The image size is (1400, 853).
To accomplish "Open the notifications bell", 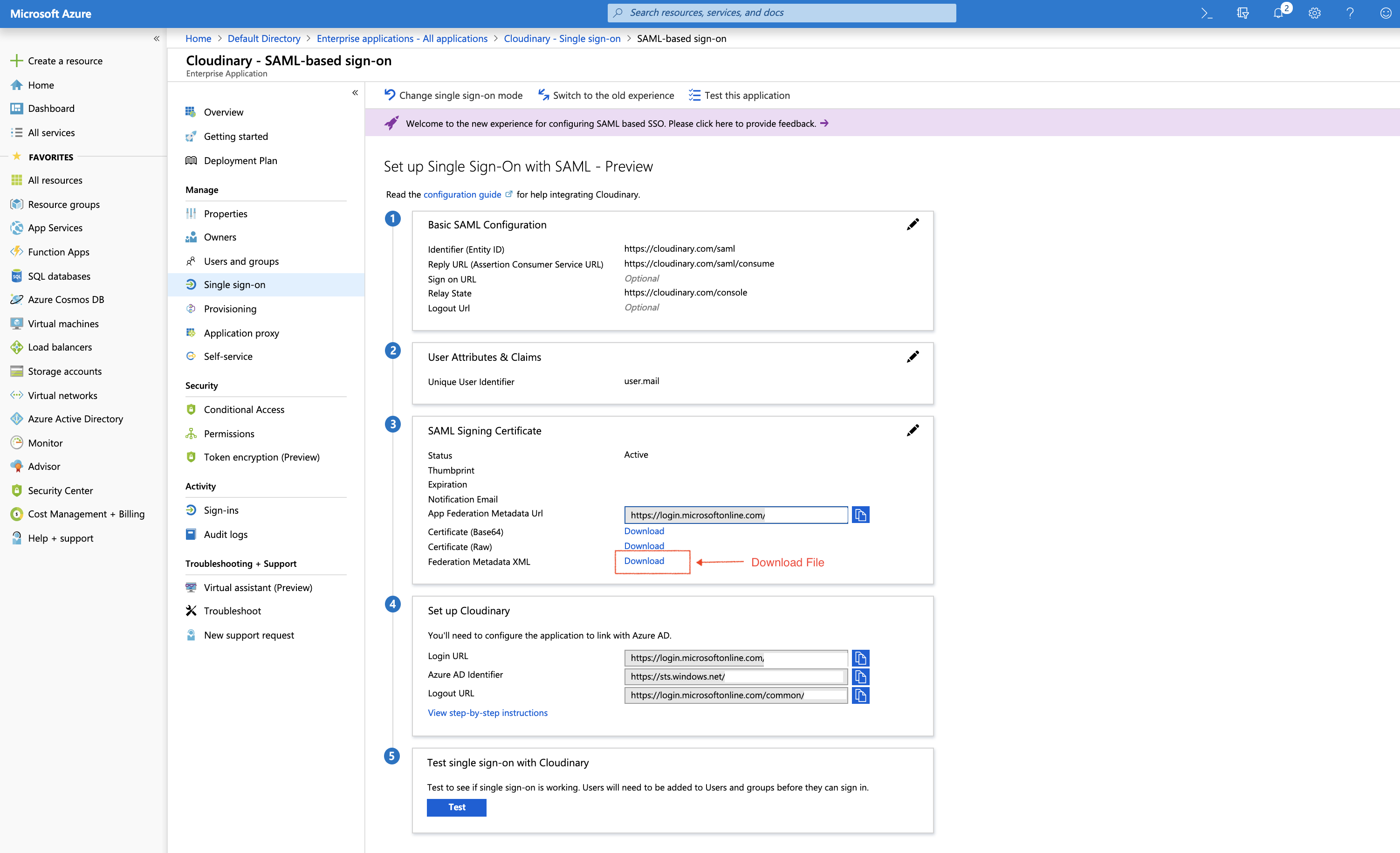I will (x=1278, y=13).
